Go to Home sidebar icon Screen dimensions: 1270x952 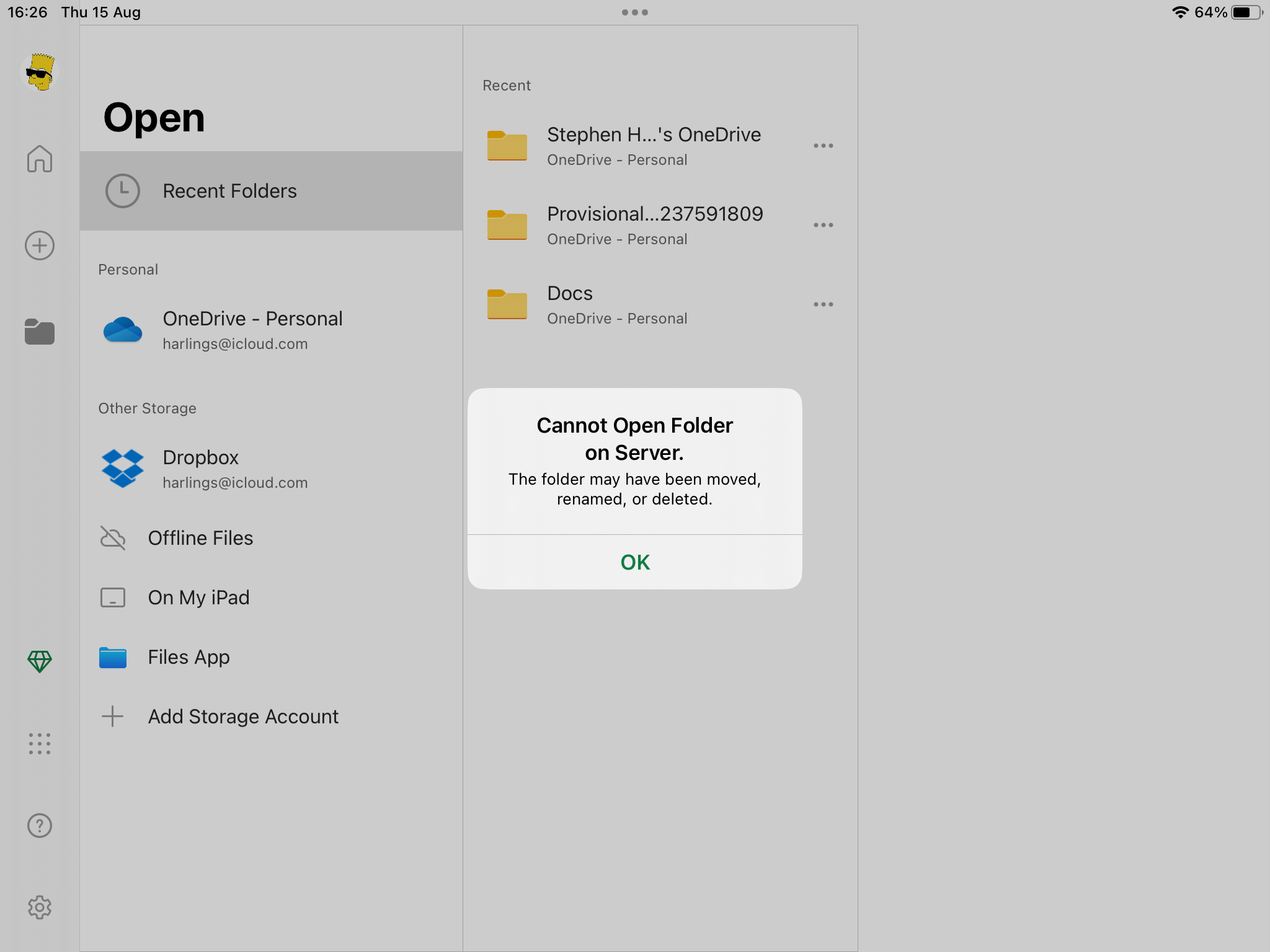tap(40, 159)
